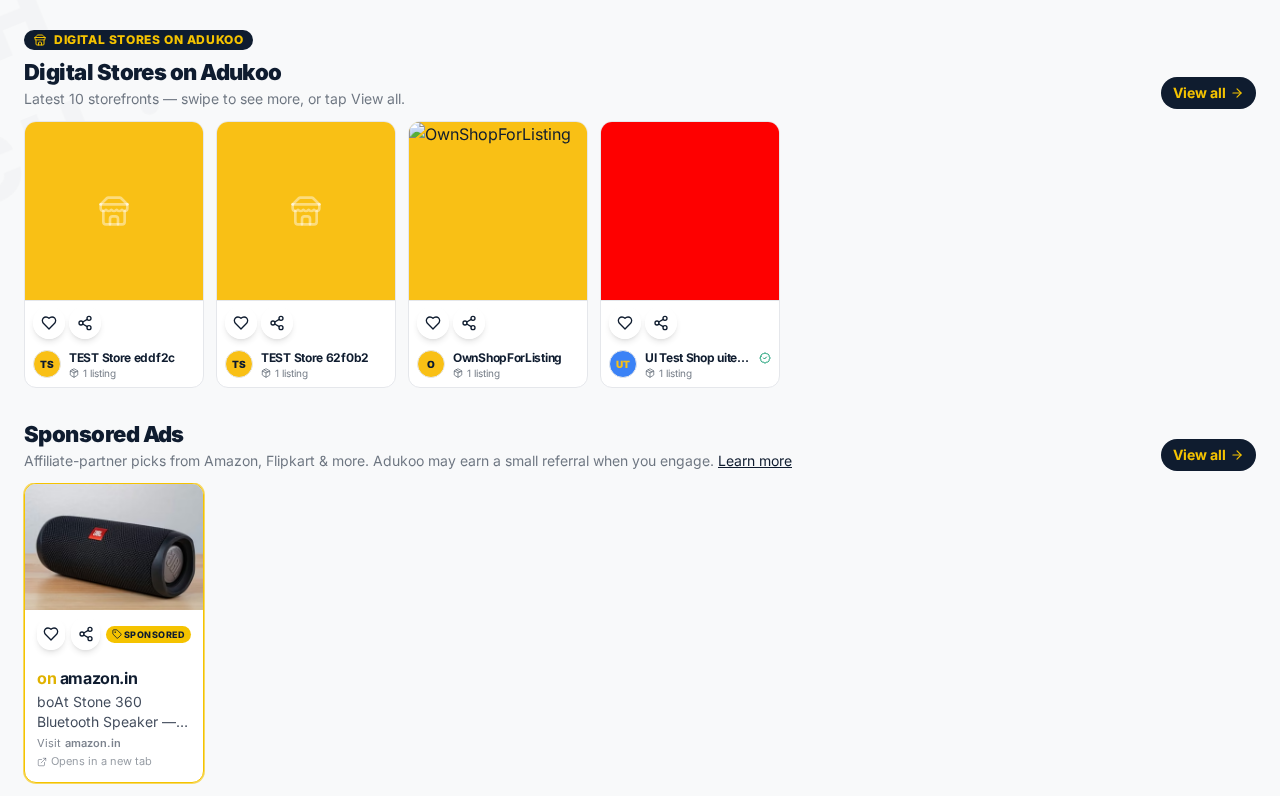1280x796 pixels.
Task: Like the boAt Stone 360 sponsored ad
Action: click(x=51, y=634)
